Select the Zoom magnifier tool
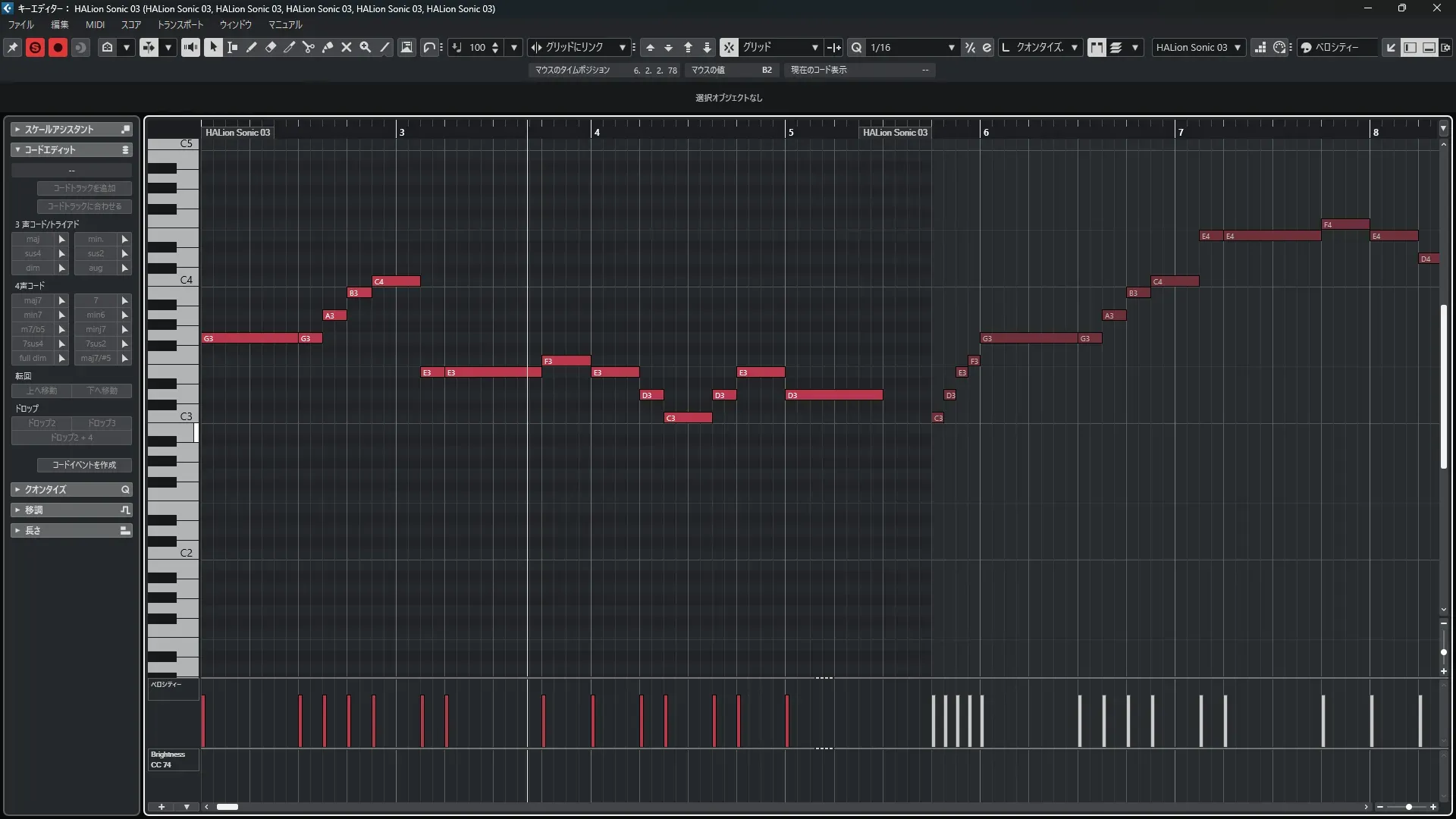The width and height of the screenshot is (1456, 819). (366, 47)
